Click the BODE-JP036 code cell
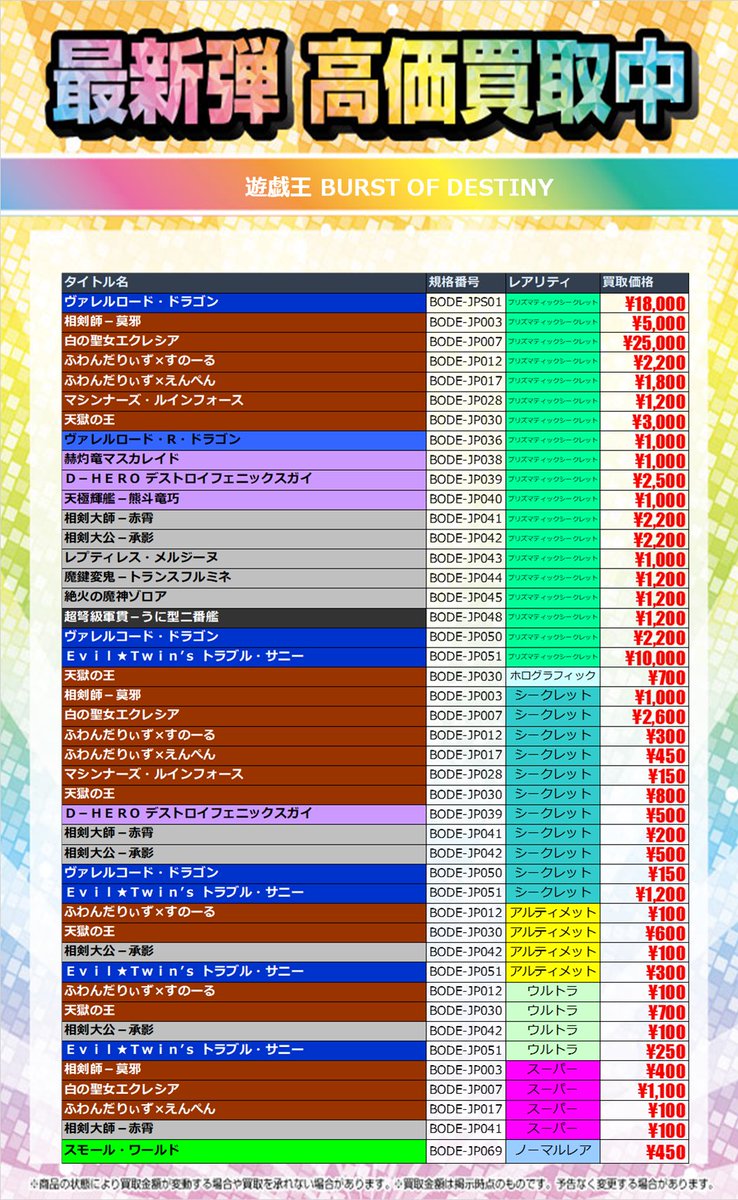This screenshot has height=1200, width=738. click(465, 440)
